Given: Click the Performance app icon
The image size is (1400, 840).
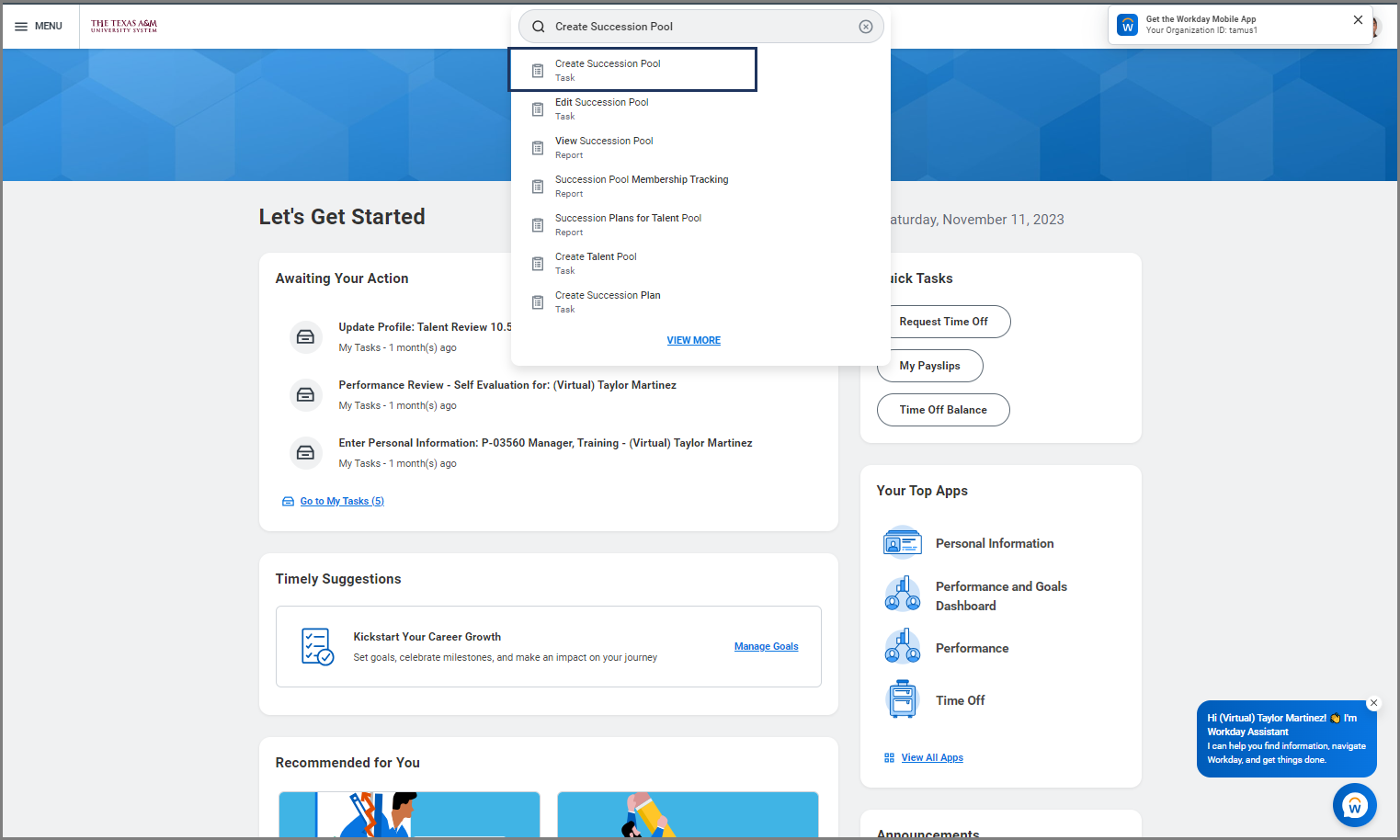Looking at the screenshot, I should 902,648.
